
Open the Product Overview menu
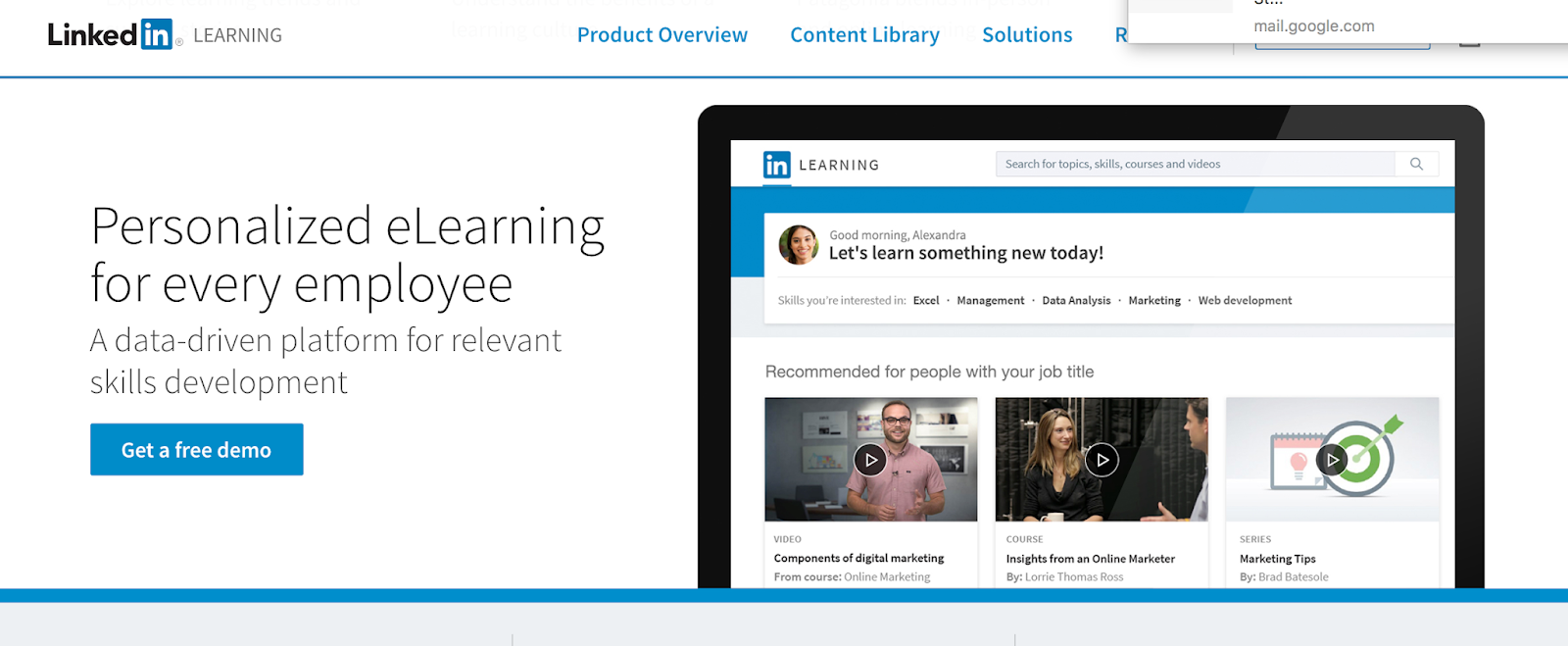[662, 35]
